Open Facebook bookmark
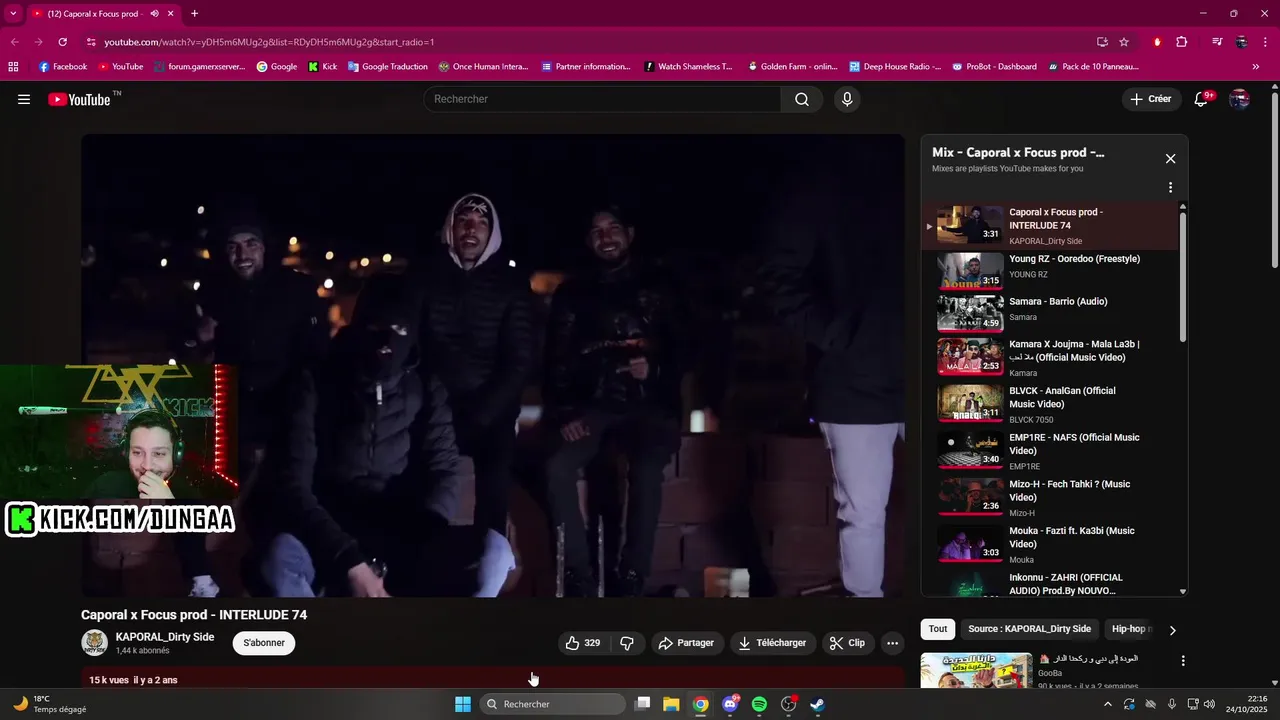This screenshot has width=1280, height=720. [x=63, y=67]
